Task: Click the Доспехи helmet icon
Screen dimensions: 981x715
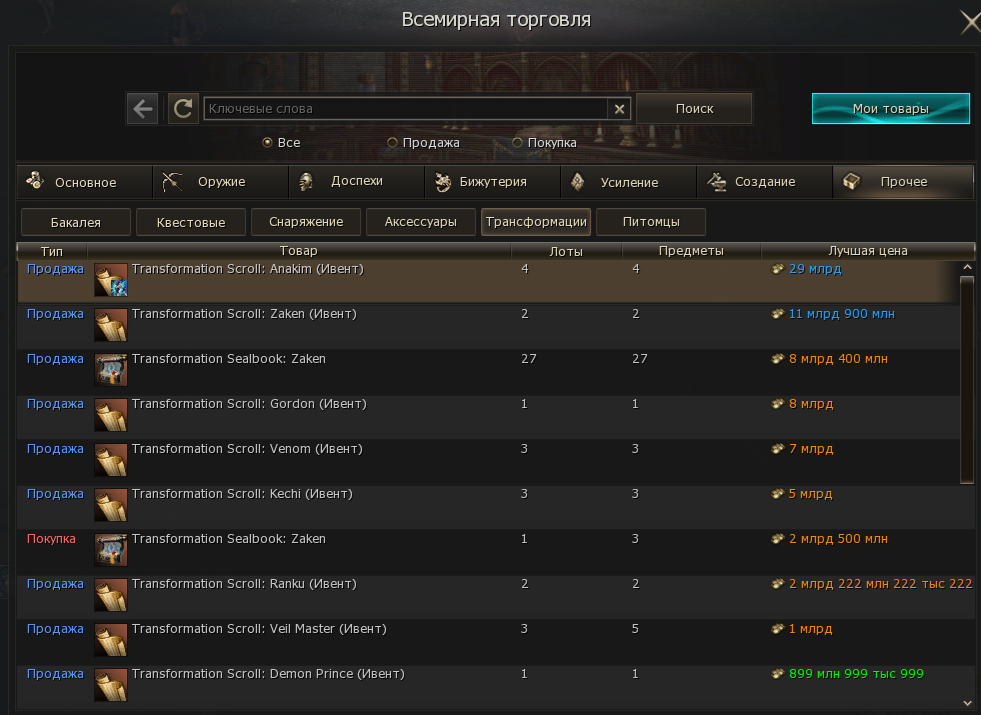Action: pyautogui.click(x=306, y=181)
